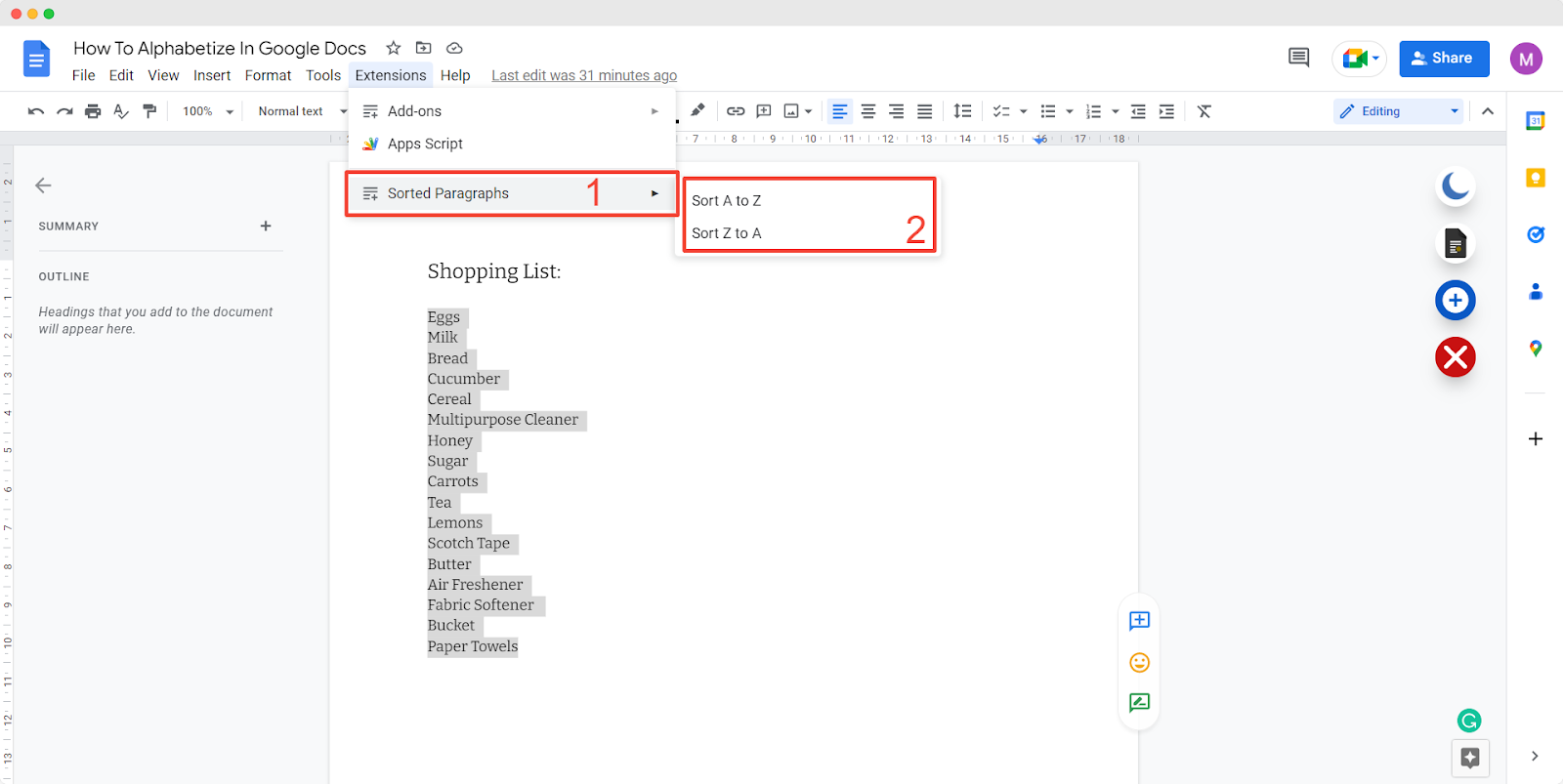Rename the document title
The width and height of the screenshot is (1563, 784).
[220, 48]
